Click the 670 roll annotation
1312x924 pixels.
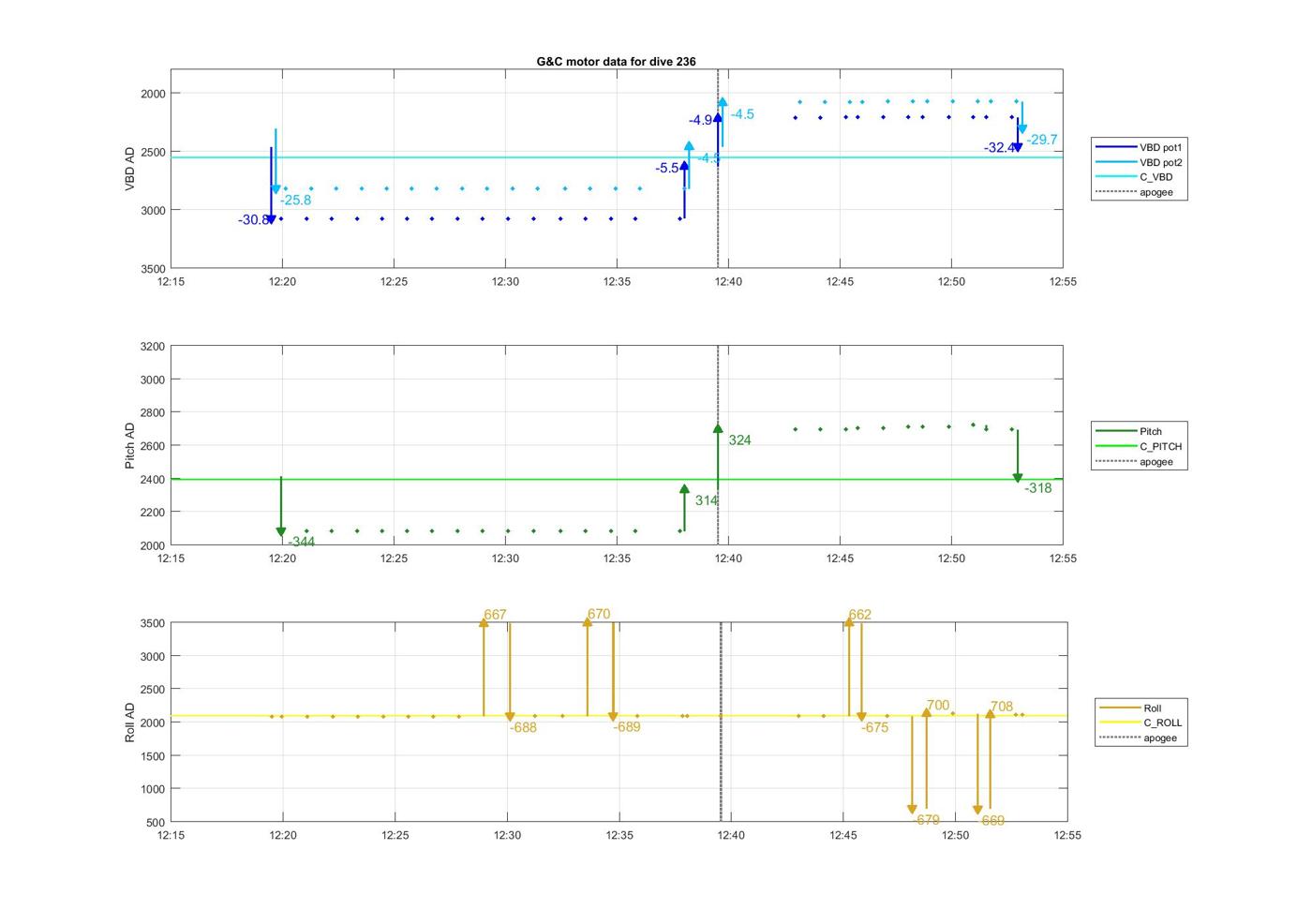[x=599, y=614]
